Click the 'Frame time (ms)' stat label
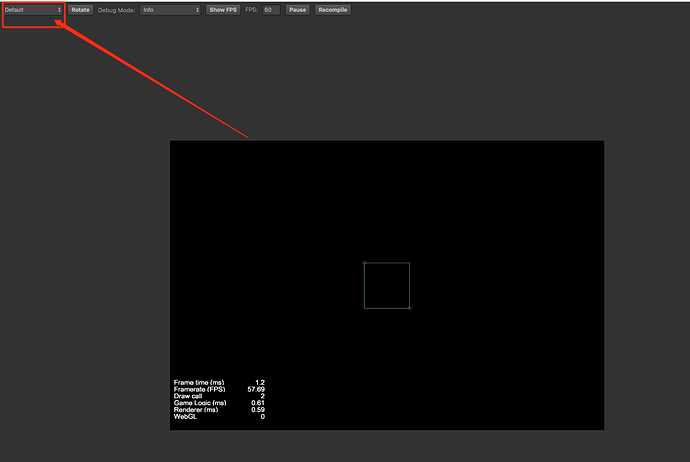This screenshot has width=690, height=462. pos(199,382)
